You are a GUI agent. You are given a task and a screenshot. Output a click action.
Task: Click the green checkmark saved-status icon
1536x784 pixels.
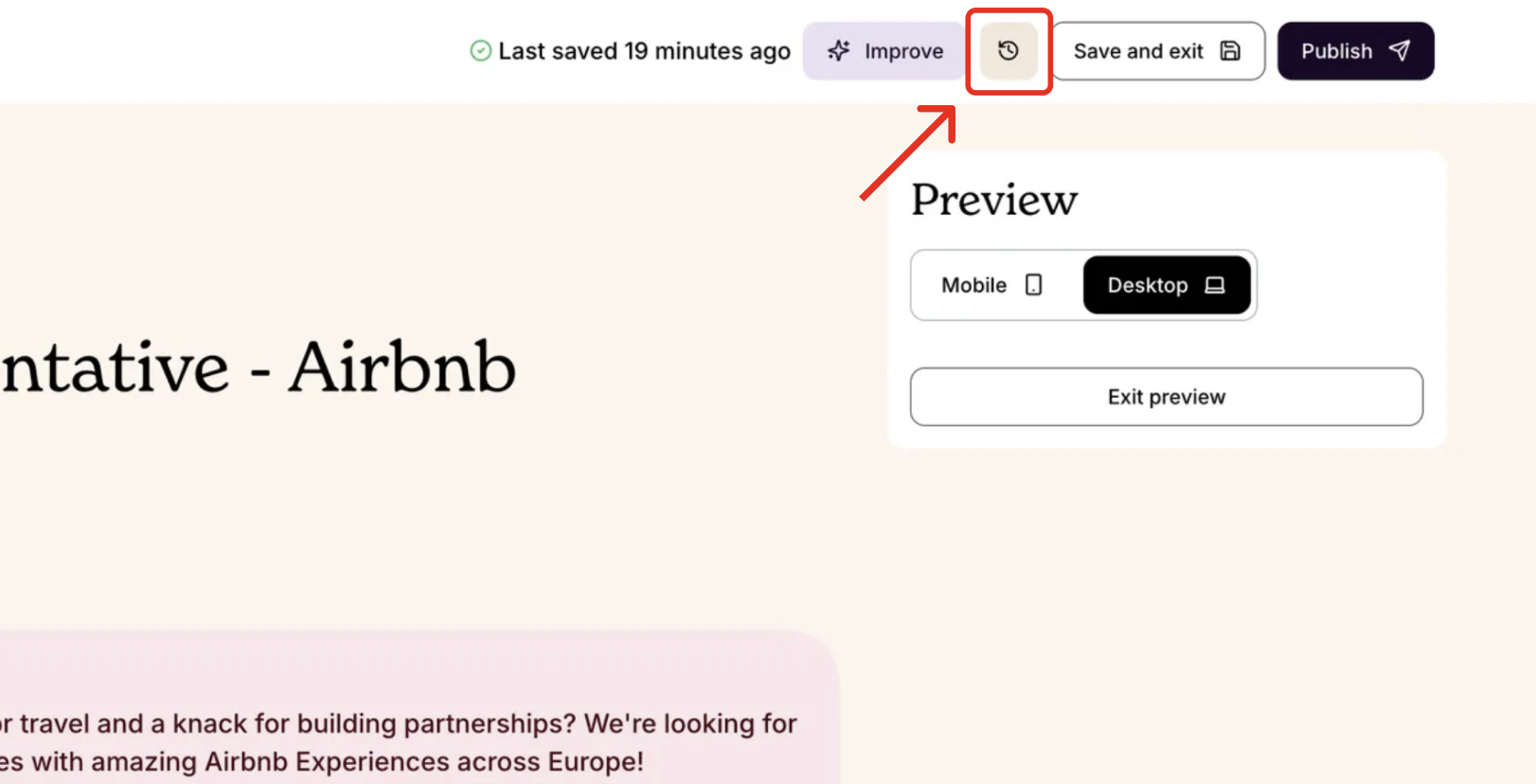click(x=481, y=51)
